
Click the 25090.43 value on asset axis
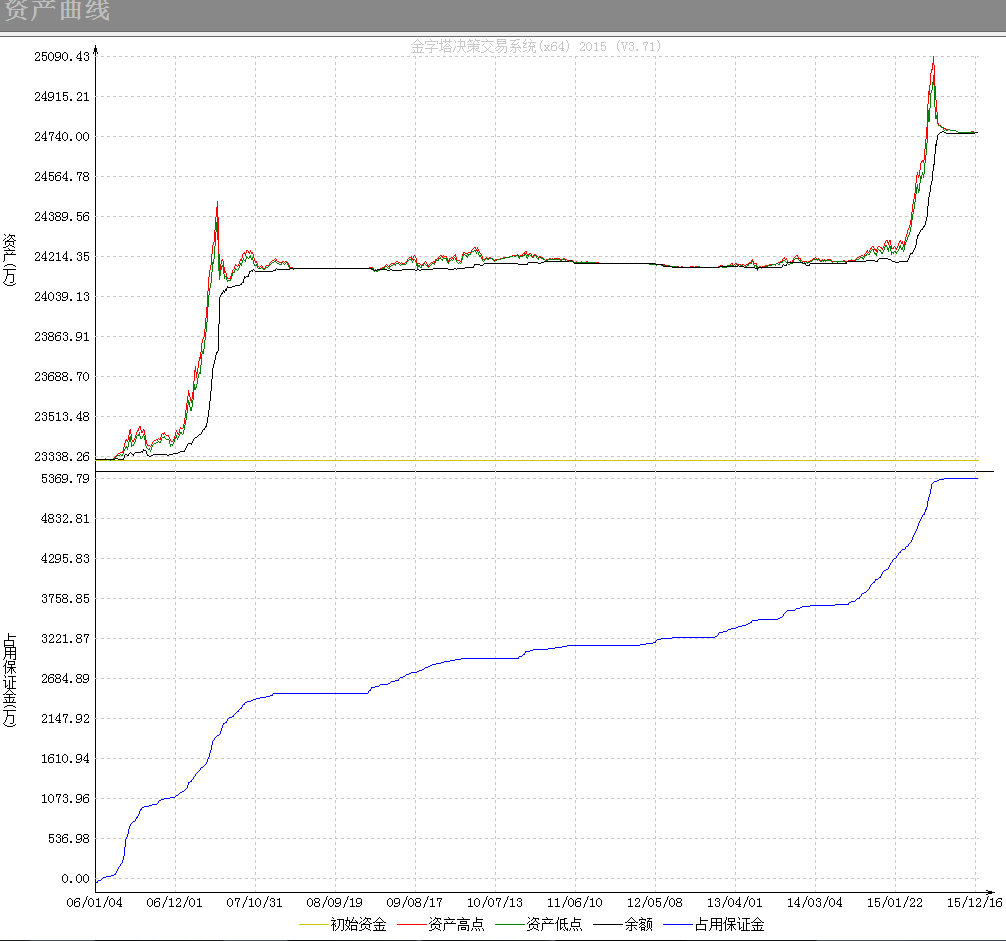click(62, 56)
